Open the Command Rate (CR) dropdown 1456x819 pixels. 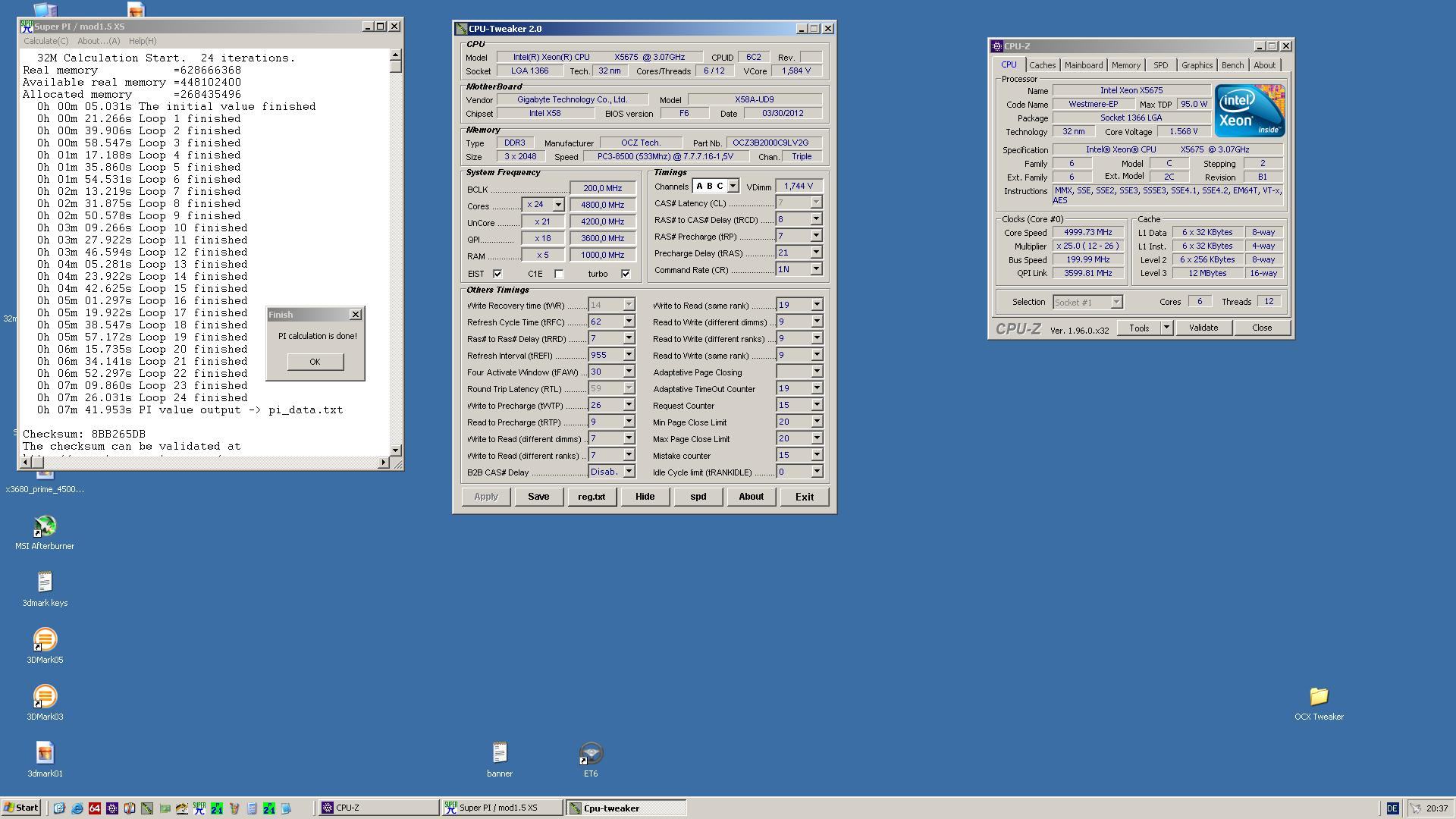tap(816, 269)
